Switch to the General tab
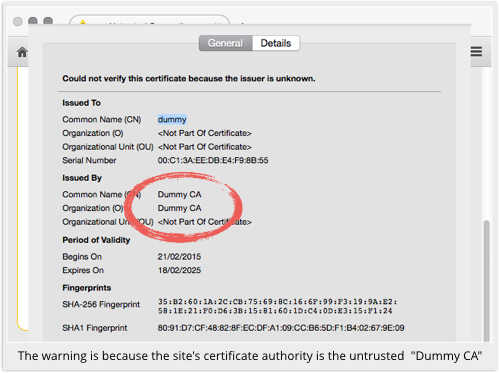The width and height of the screenshot is (499, 373). tap(225, 43)
